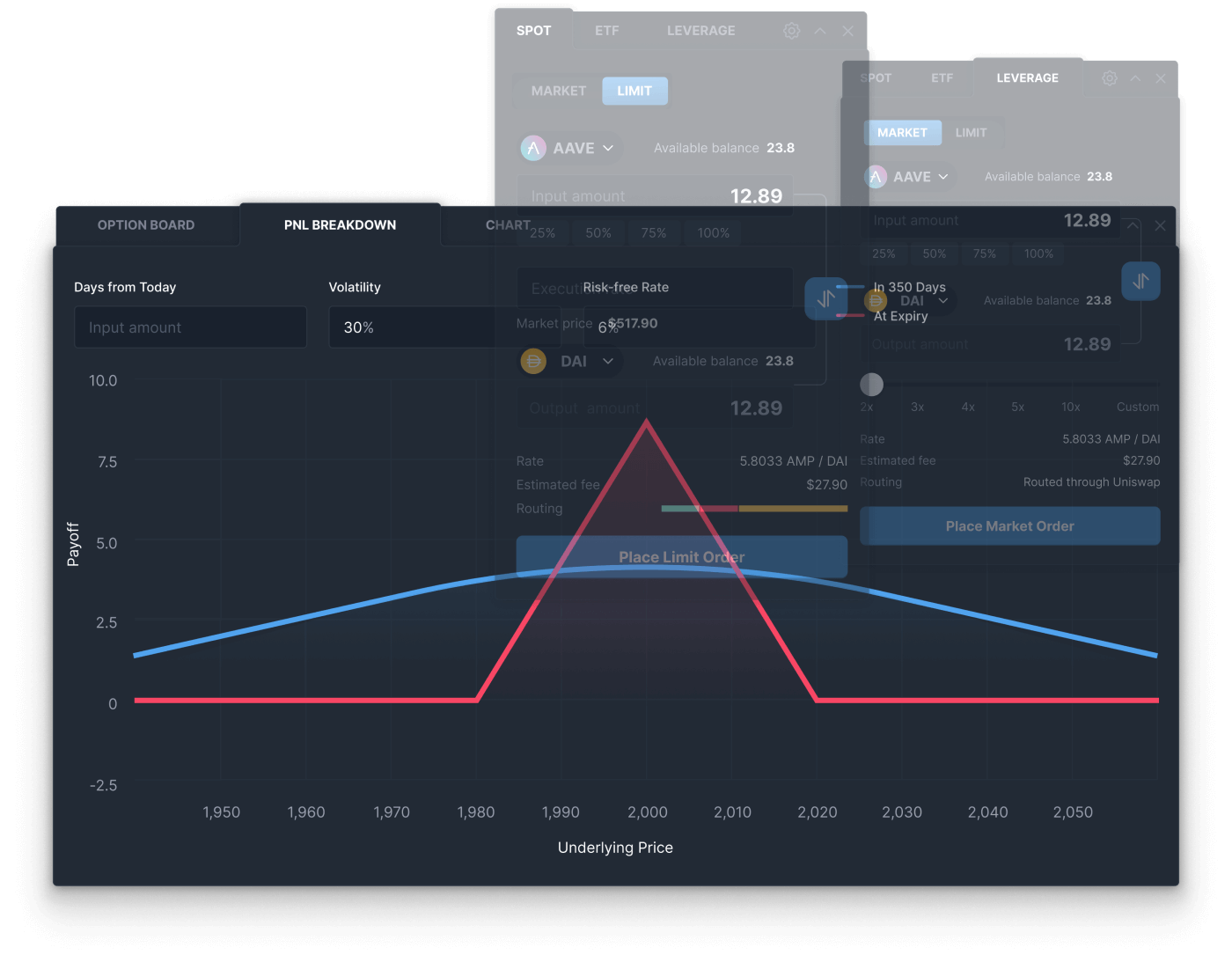Open settings gear in the Leverage panel
The height and width of the screenshot is (962, 1232).
[x=1109, y=78]
